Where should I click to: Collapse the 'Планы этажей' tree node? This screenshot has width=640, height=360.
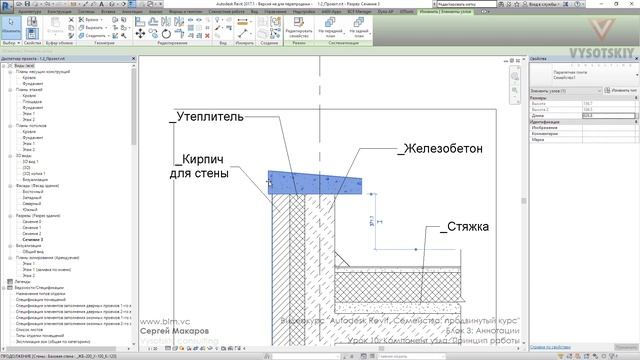point(10,90)
